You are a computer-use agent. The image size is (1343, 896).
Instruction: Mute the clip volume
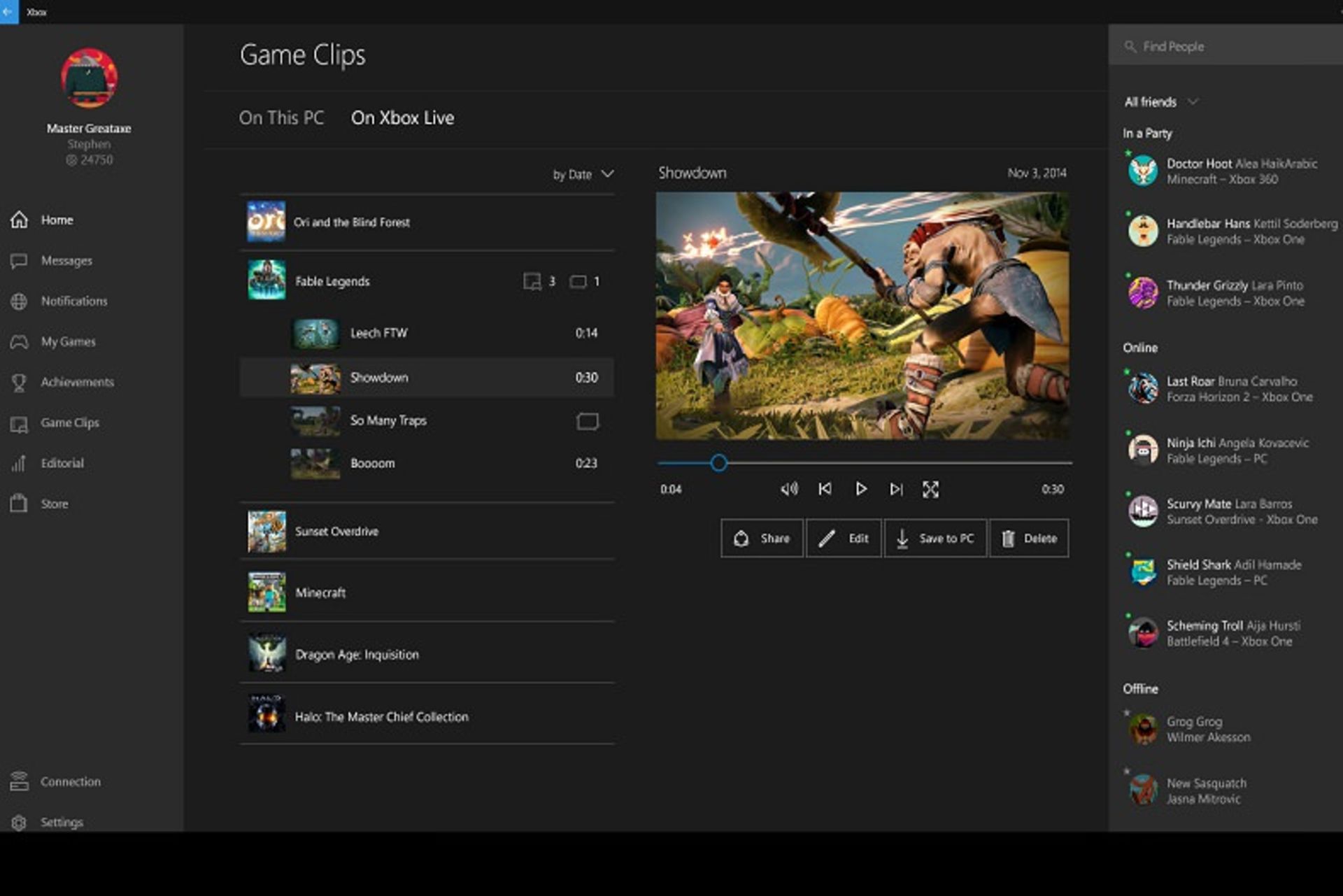click(788, 489)
